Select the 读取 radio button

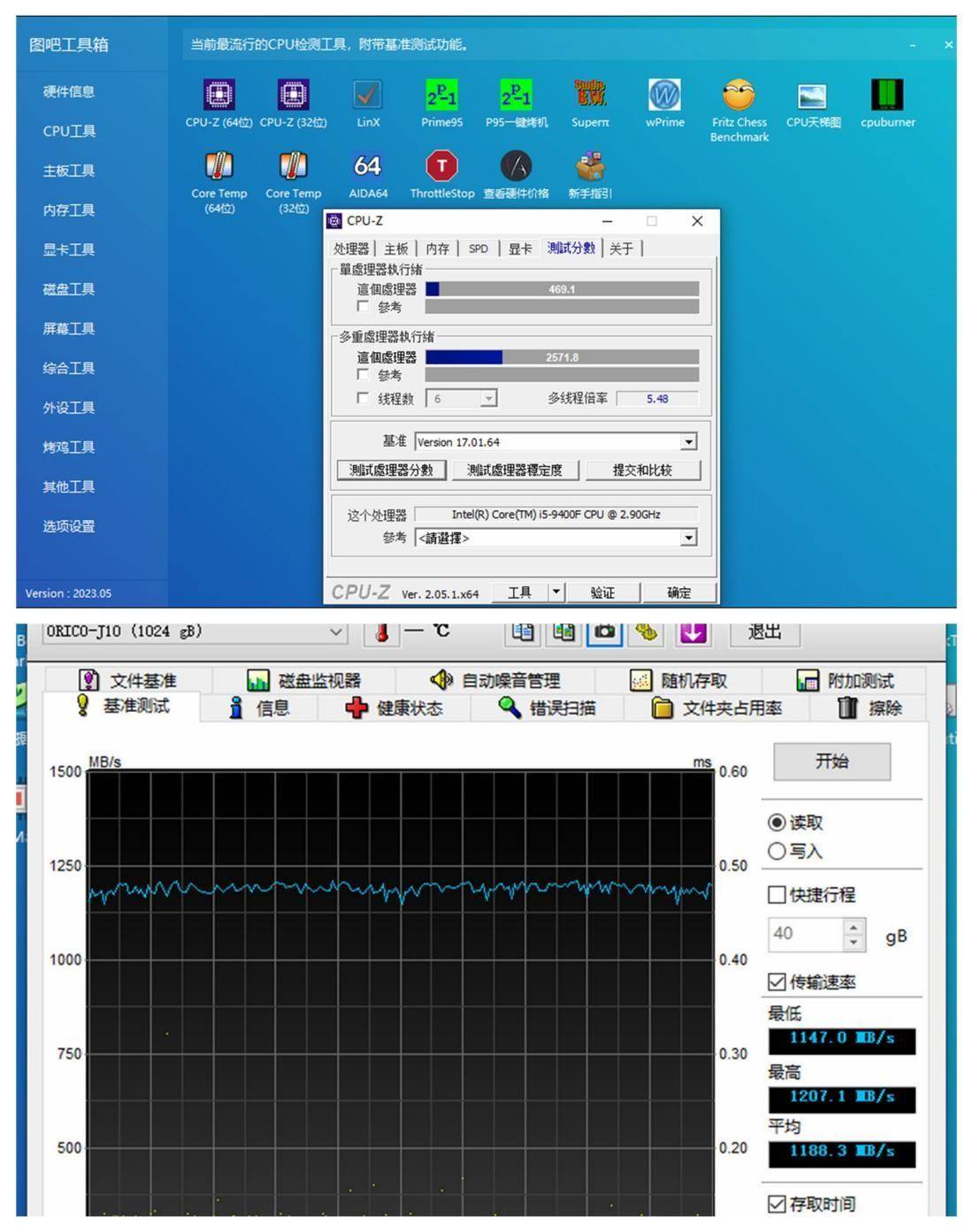tap(777, 823)
